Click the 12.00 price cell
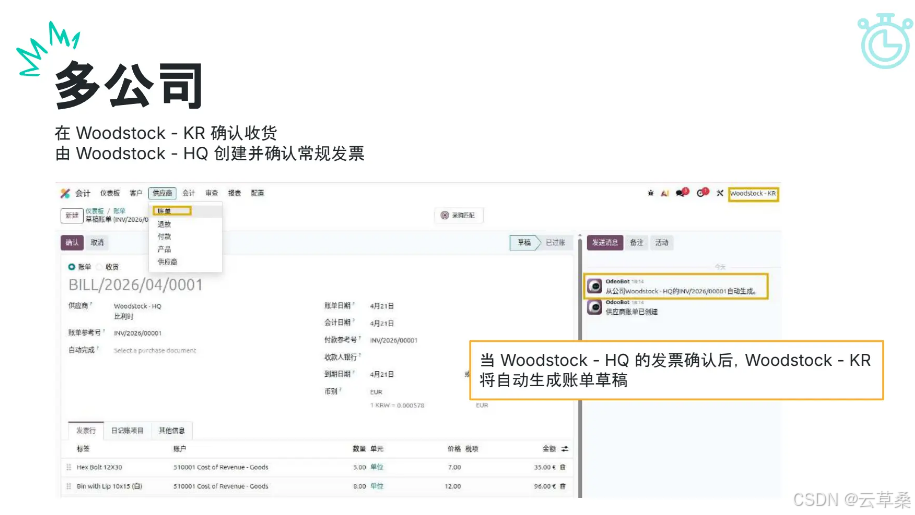This screenshot has height=515, width=915. (453, 486)
